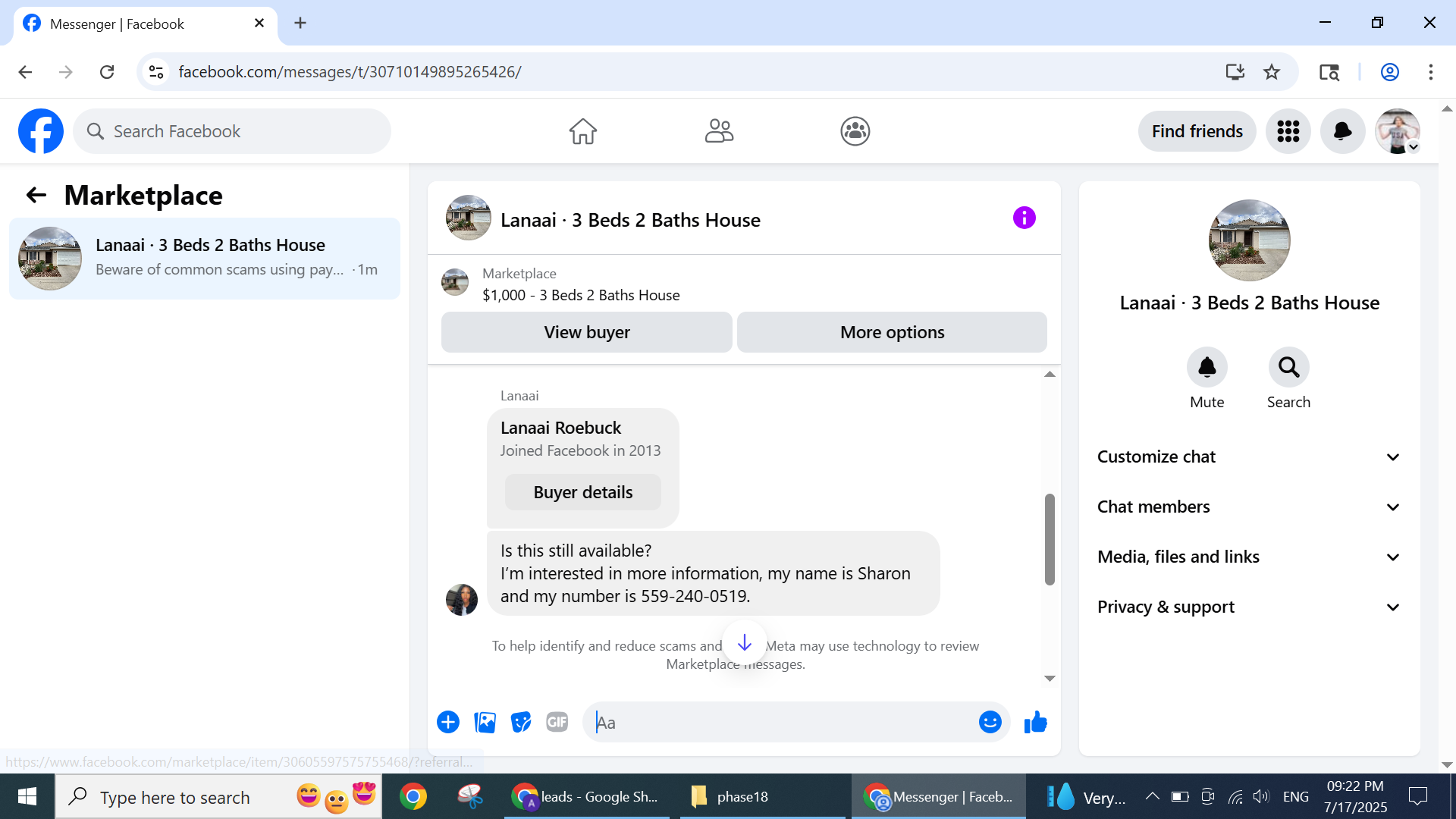Click the Windows taskbar search box

click(x=218, y=796)
